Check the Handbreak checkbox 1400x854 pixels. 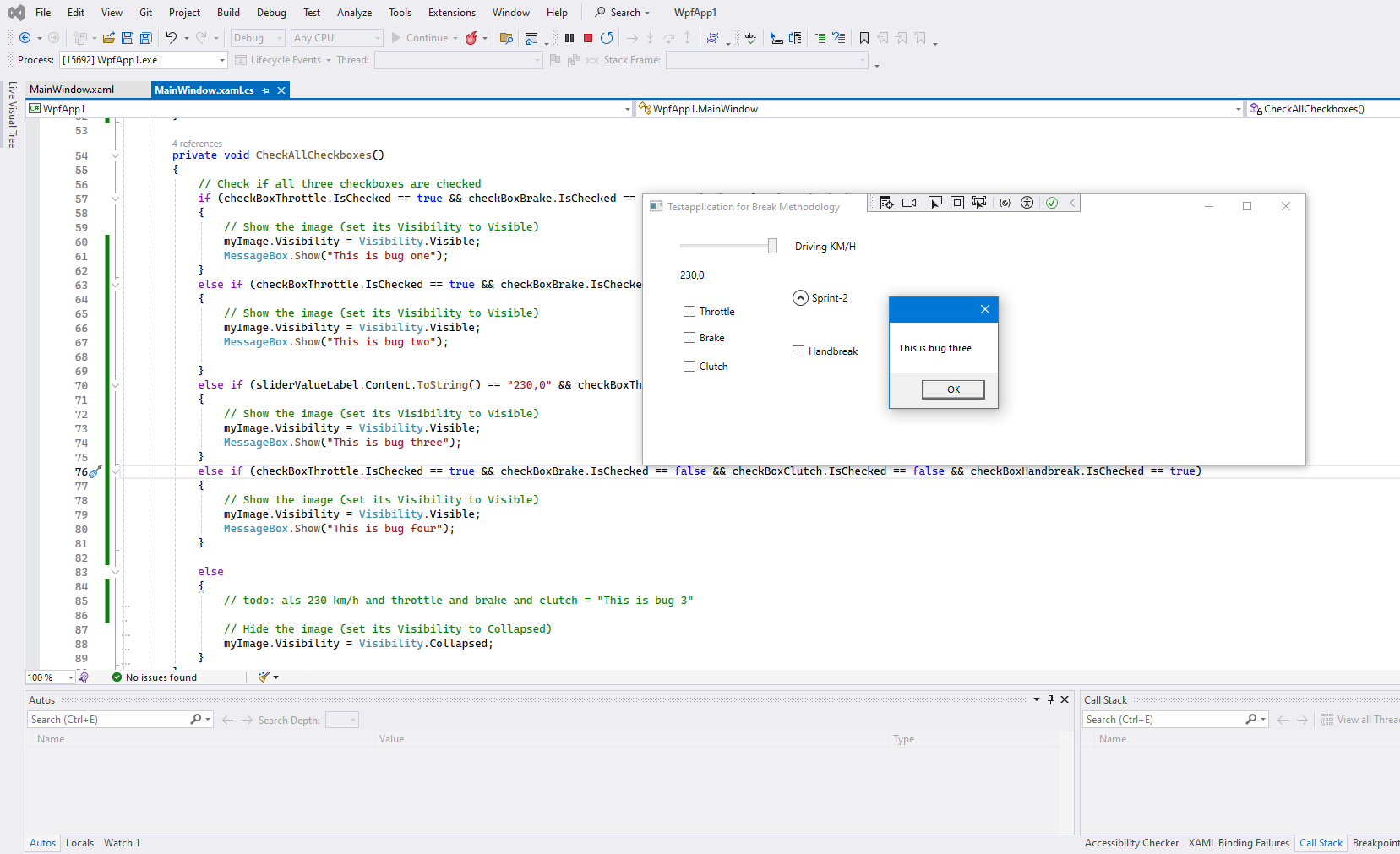[798, 351]
